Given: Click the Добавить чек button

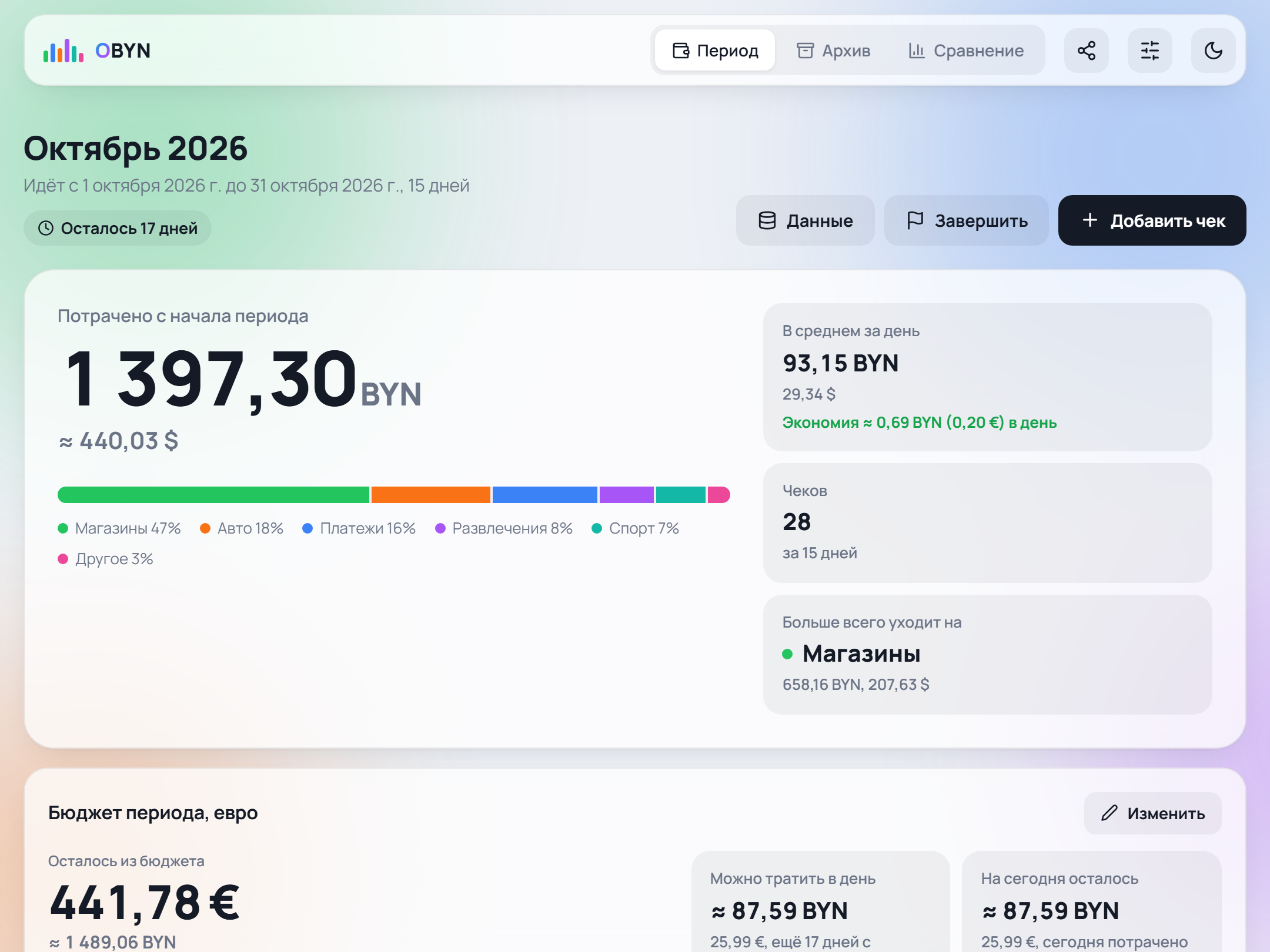Looking at the screenshot, I should (x=1152, y=220).
